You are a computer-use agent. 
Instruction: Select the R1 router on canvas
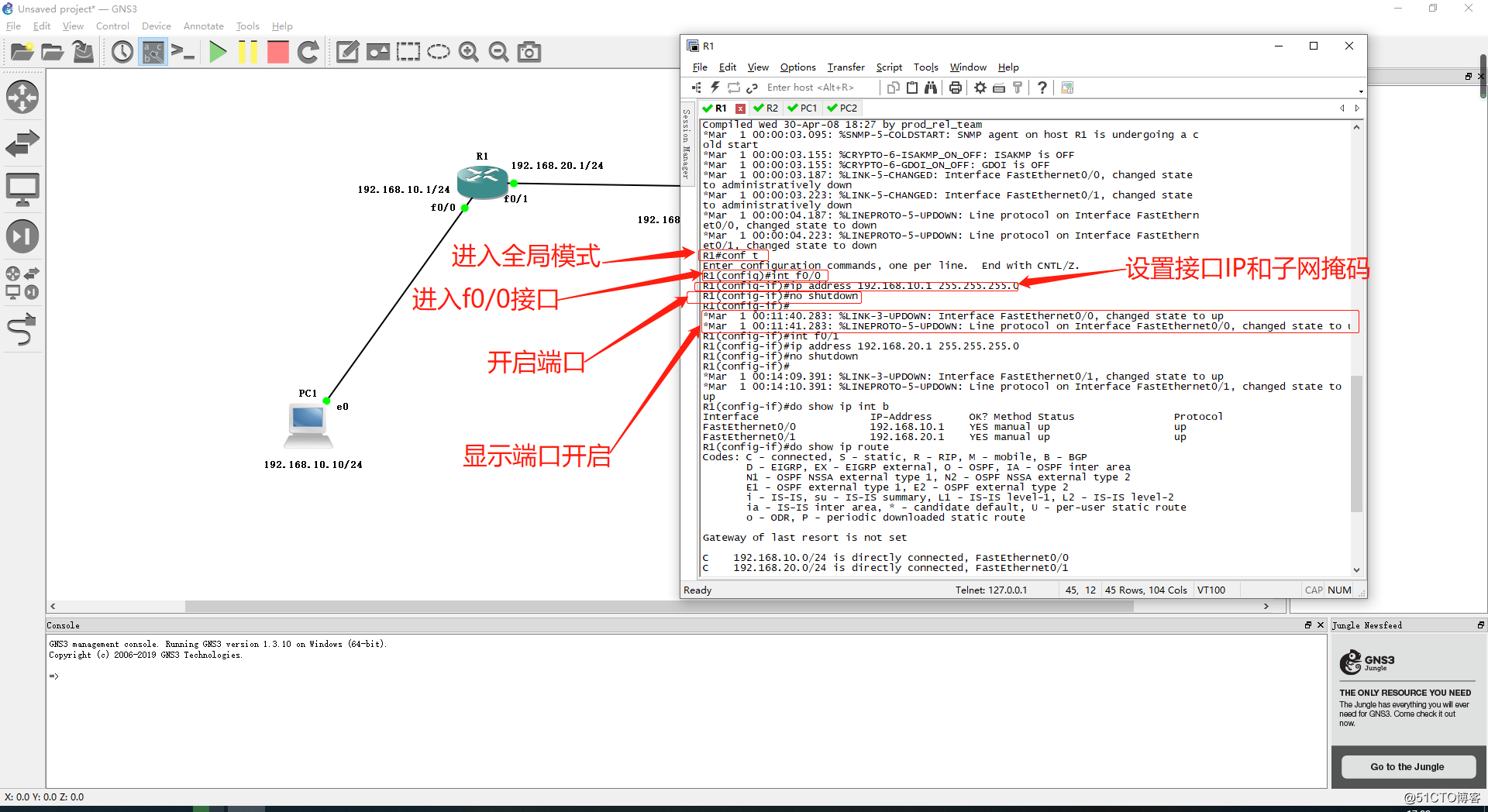[x=482, y=181]
